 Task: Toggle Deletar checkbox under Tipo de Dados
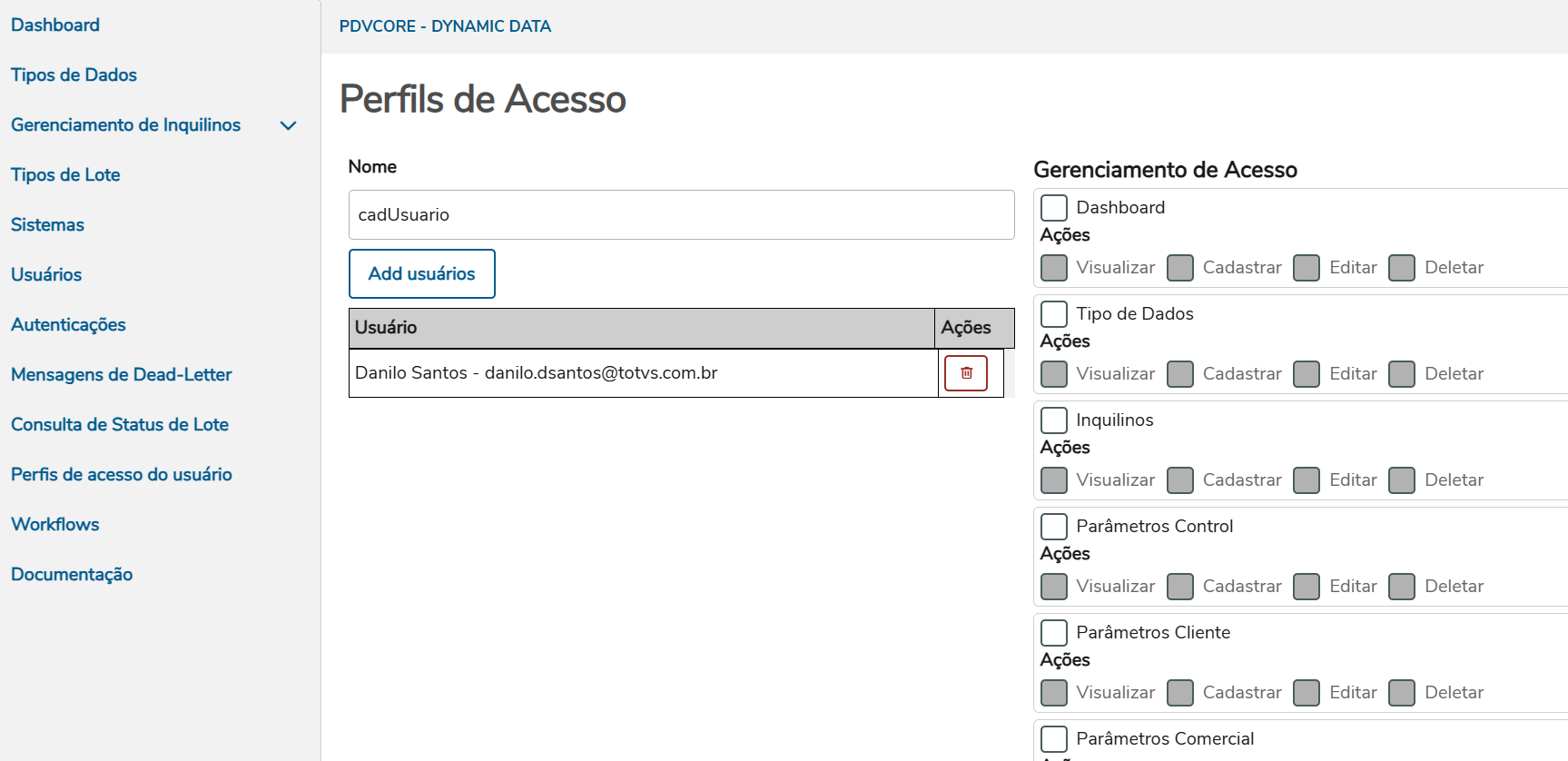click(x=1402, y=374)
